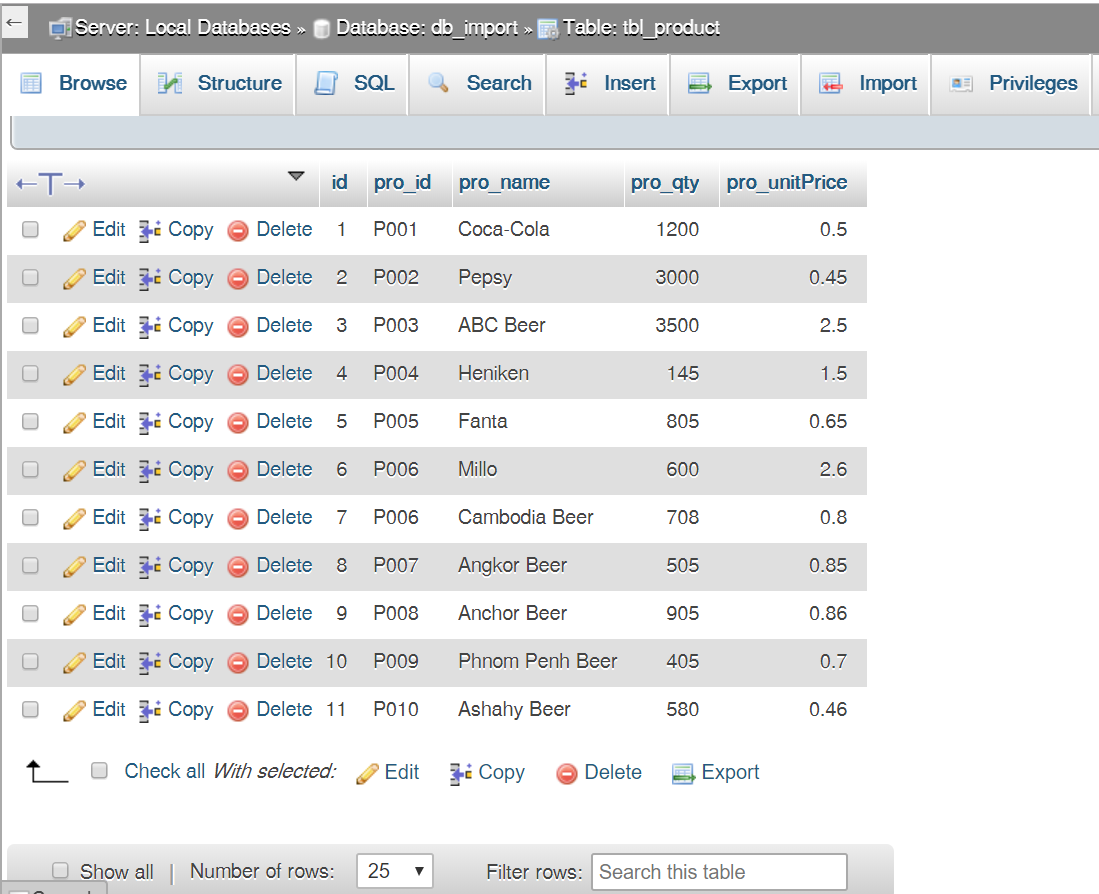The width and height of the screenshot is (1099, 894).
Task: Sort by the pro_unitPrice column header
Action: [x=786, y=182]
